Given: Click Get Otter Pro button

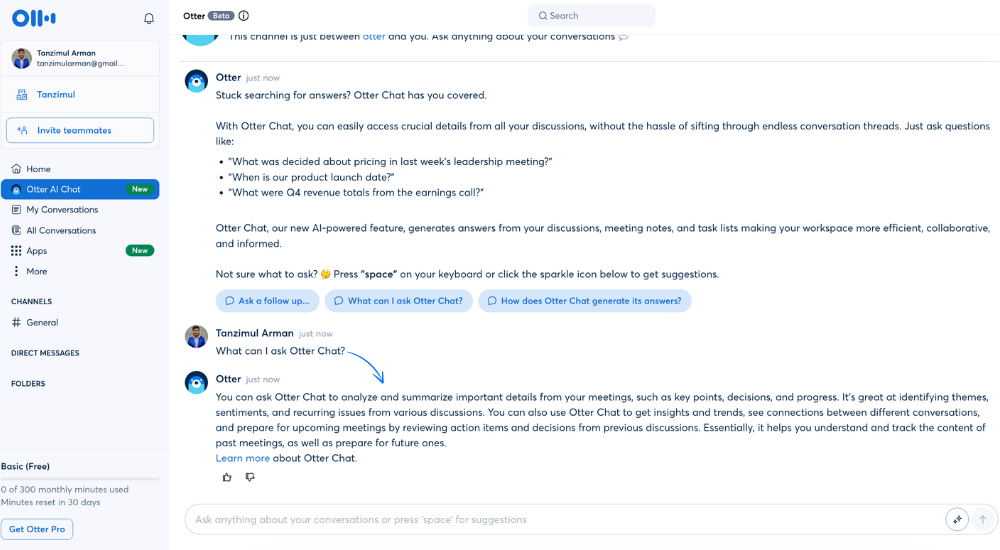Looking at the screenshot, I should [x=37, y=529].
